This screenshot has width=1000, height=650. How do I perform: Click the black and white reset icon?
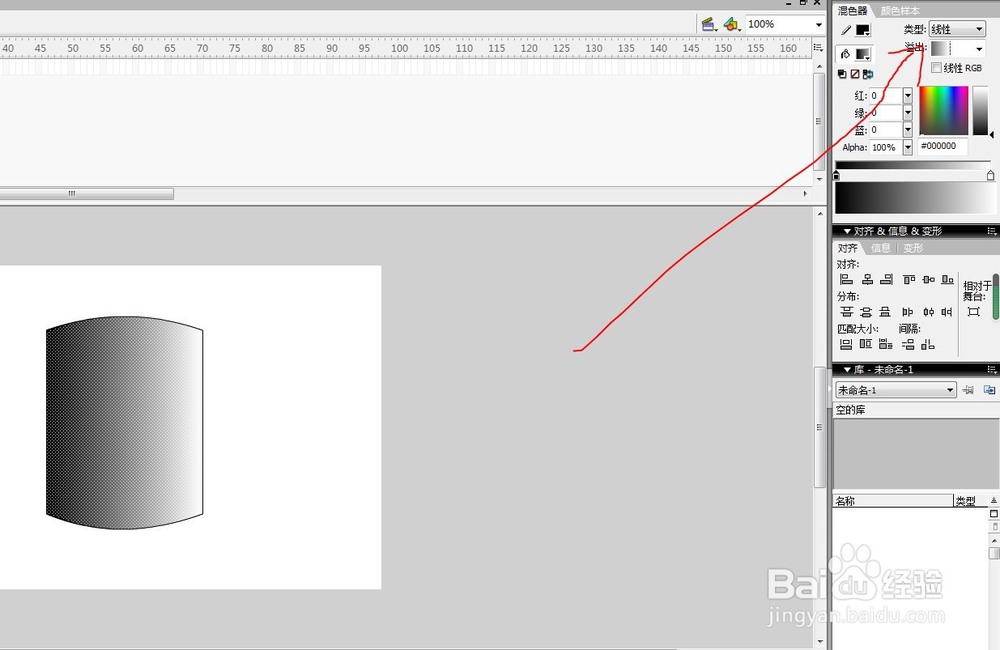click(x=842, y=74)
